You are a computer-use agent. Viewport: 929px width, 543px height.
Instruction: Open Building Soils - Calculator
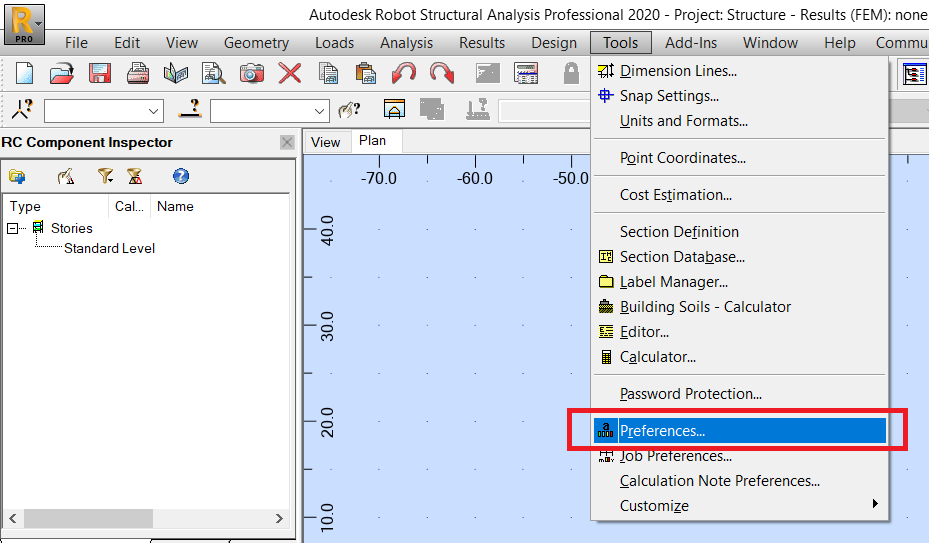tap(740, 306)
